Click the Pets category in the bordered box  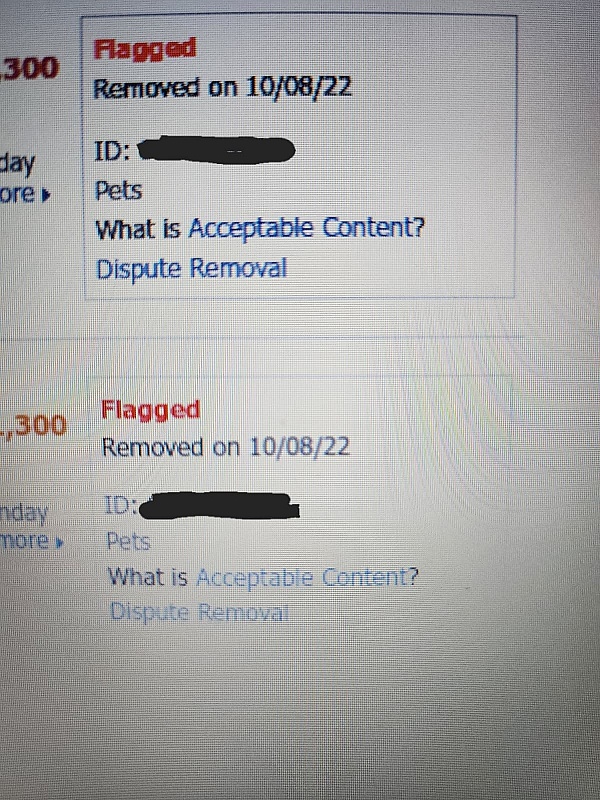click(118, 191)
